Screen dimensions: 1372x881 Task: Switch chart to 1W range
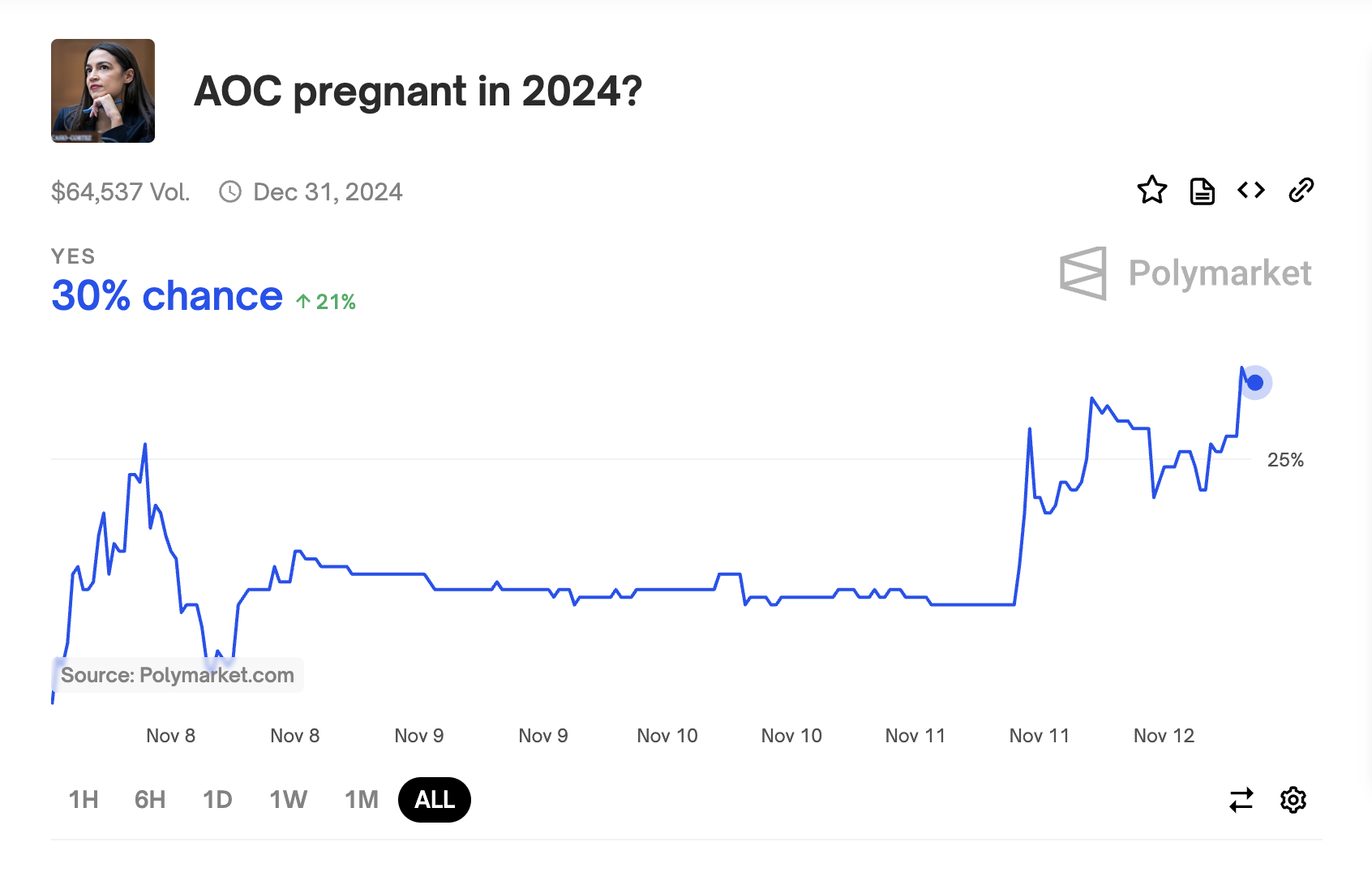click(x=289, y=800)
